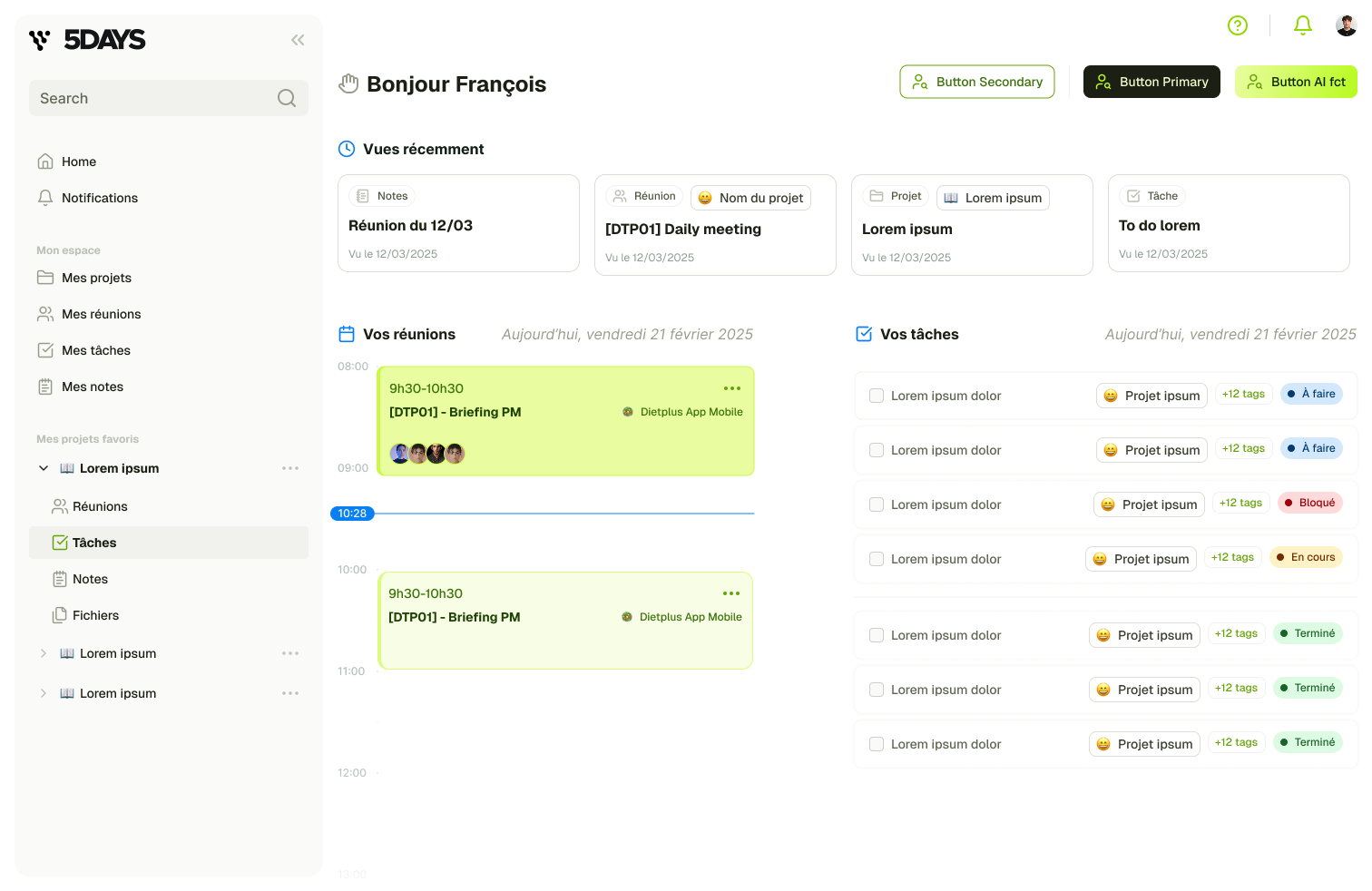Click the Vues récemment clock icon

[347, 149]
